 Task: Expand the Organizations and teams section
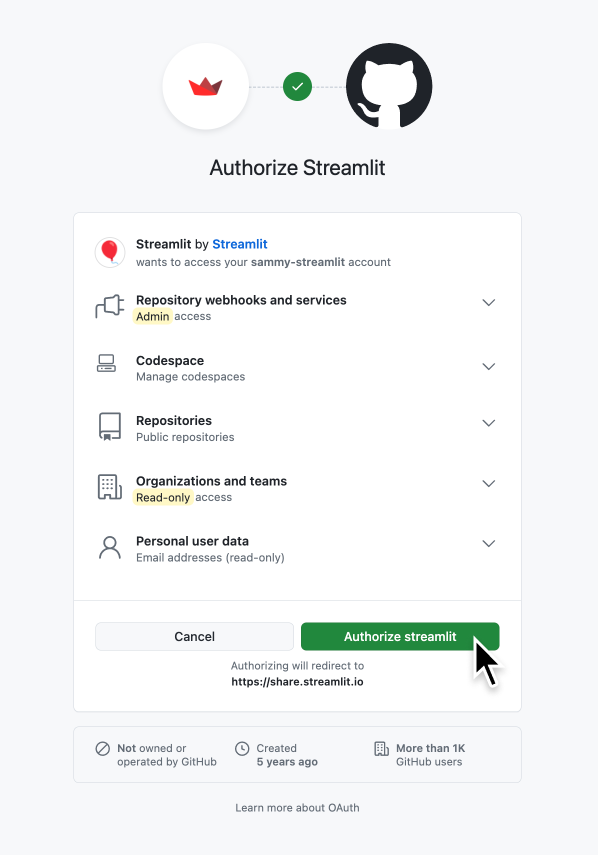pyautogui.click(x=489, y=483)
